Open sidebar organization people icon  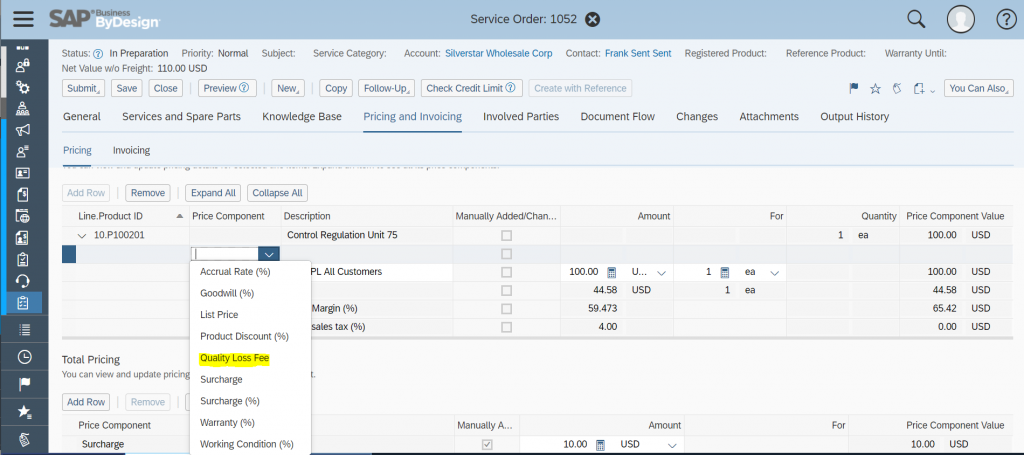tap(23, 108)
